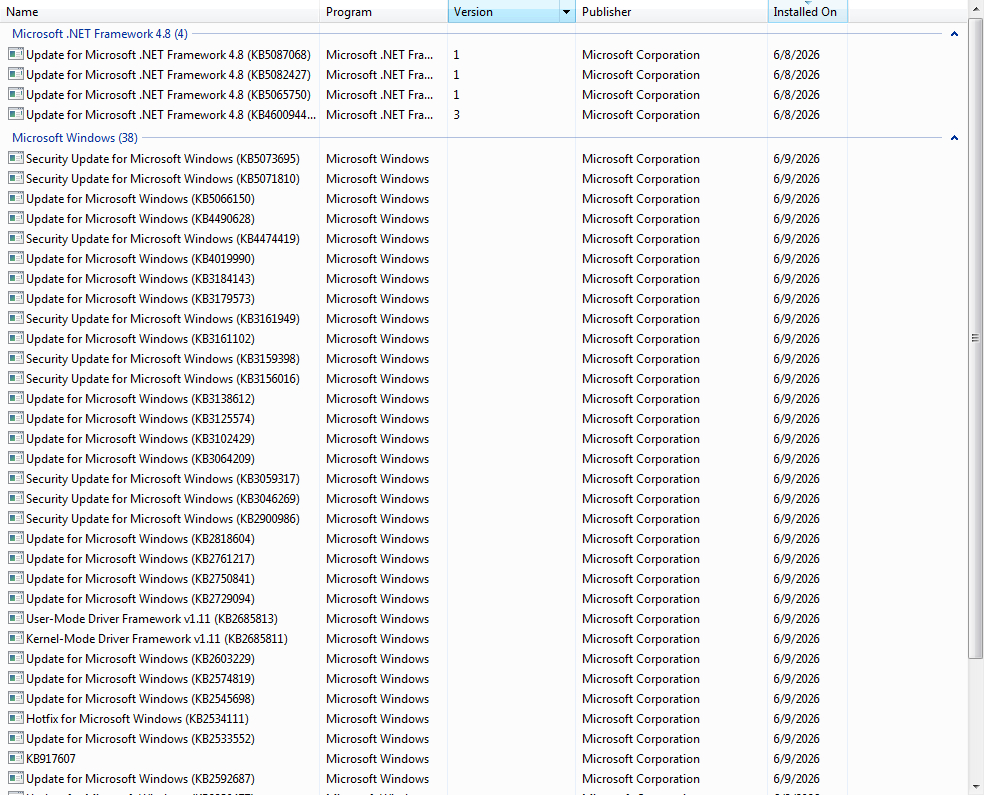Click Microsoft Corporation publisher in KB5073695 row

(x=641, y=159)
